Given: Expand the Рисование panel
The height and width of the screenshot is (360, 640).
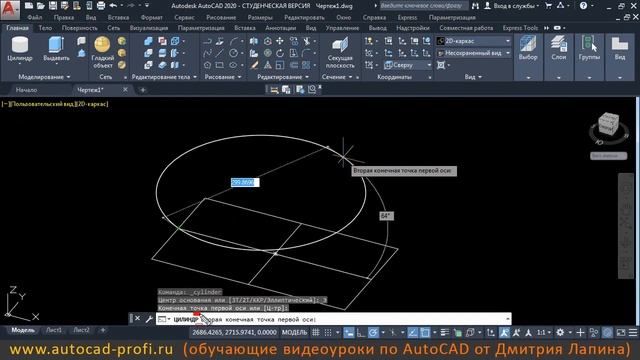Looking at the screenshot, I should (222, 77).
